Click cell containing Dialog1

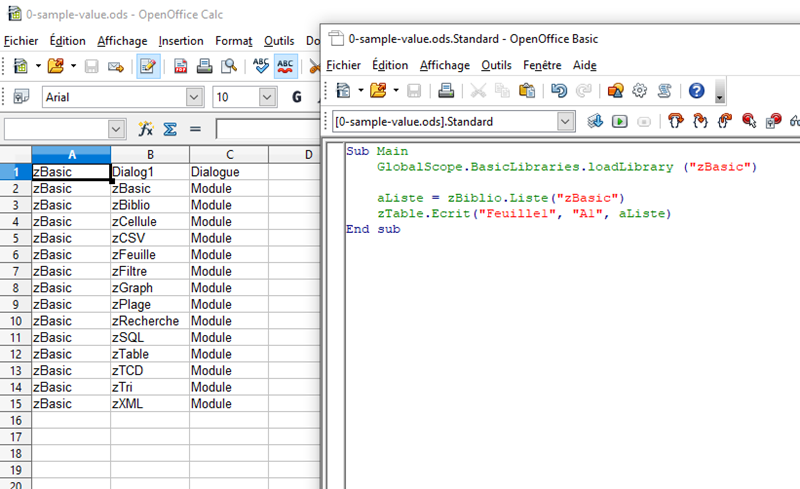click(150, 172)
